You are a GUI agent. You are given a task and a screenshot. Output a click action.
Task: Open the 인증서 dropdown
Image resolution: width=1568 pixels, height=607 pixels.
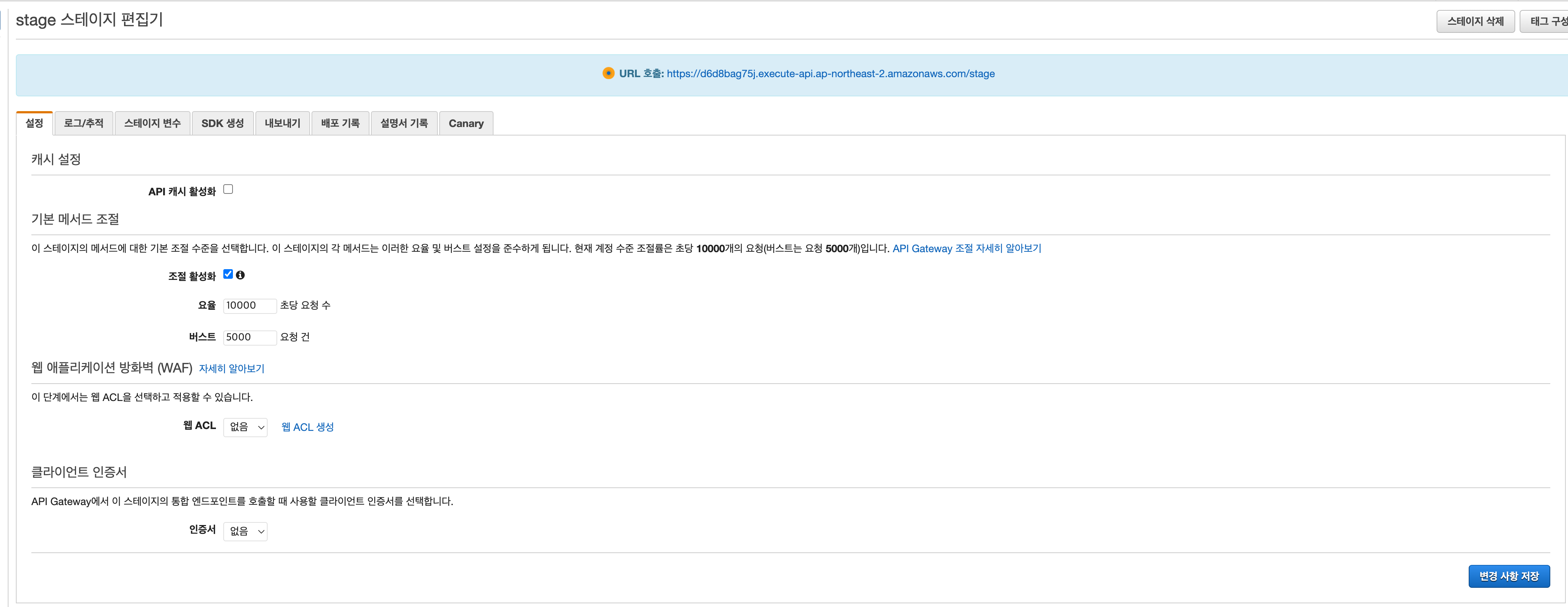[245, 532]
